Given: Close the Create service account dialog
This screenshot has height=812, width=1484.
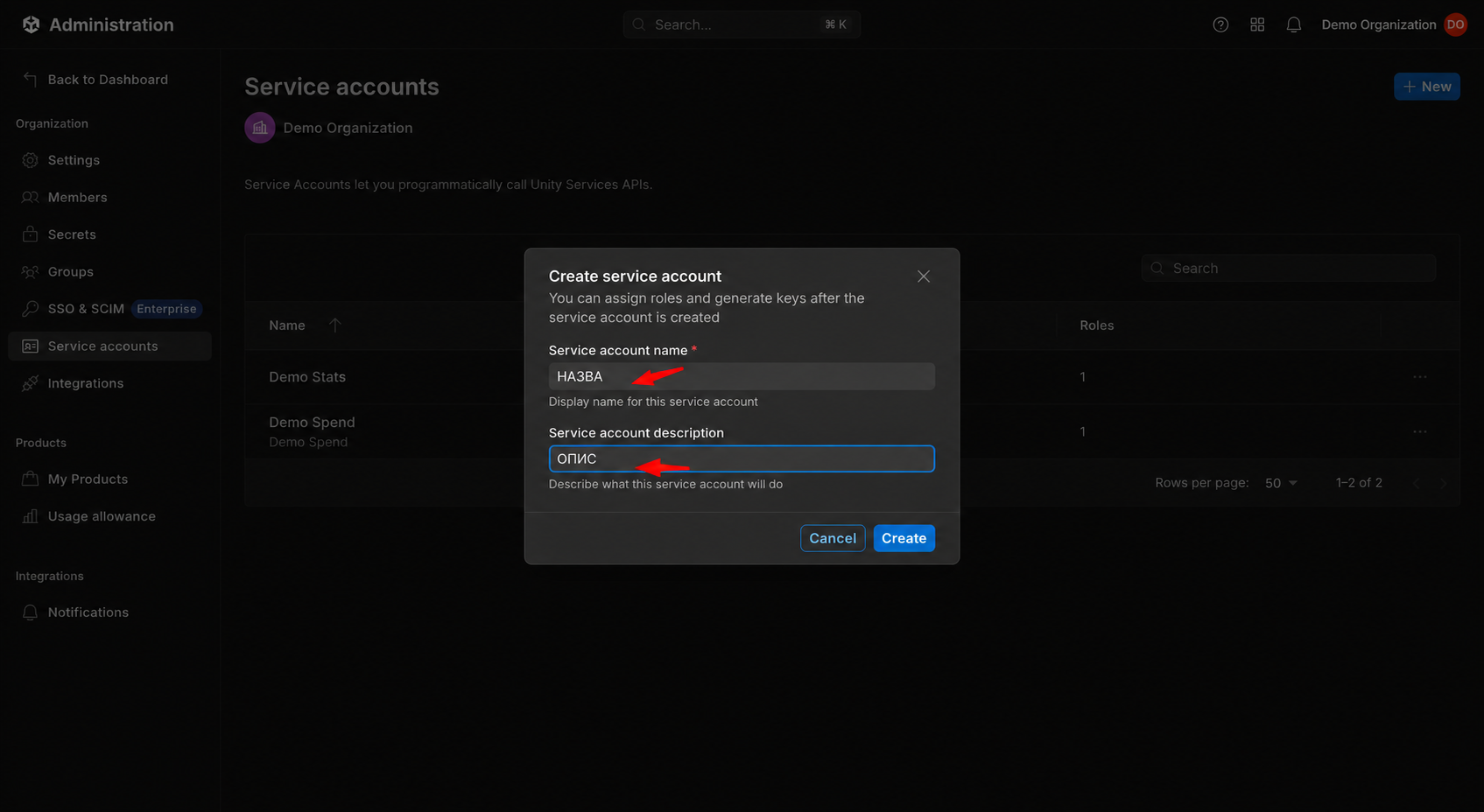Looking at the screenshot, I should click(924, 276).
